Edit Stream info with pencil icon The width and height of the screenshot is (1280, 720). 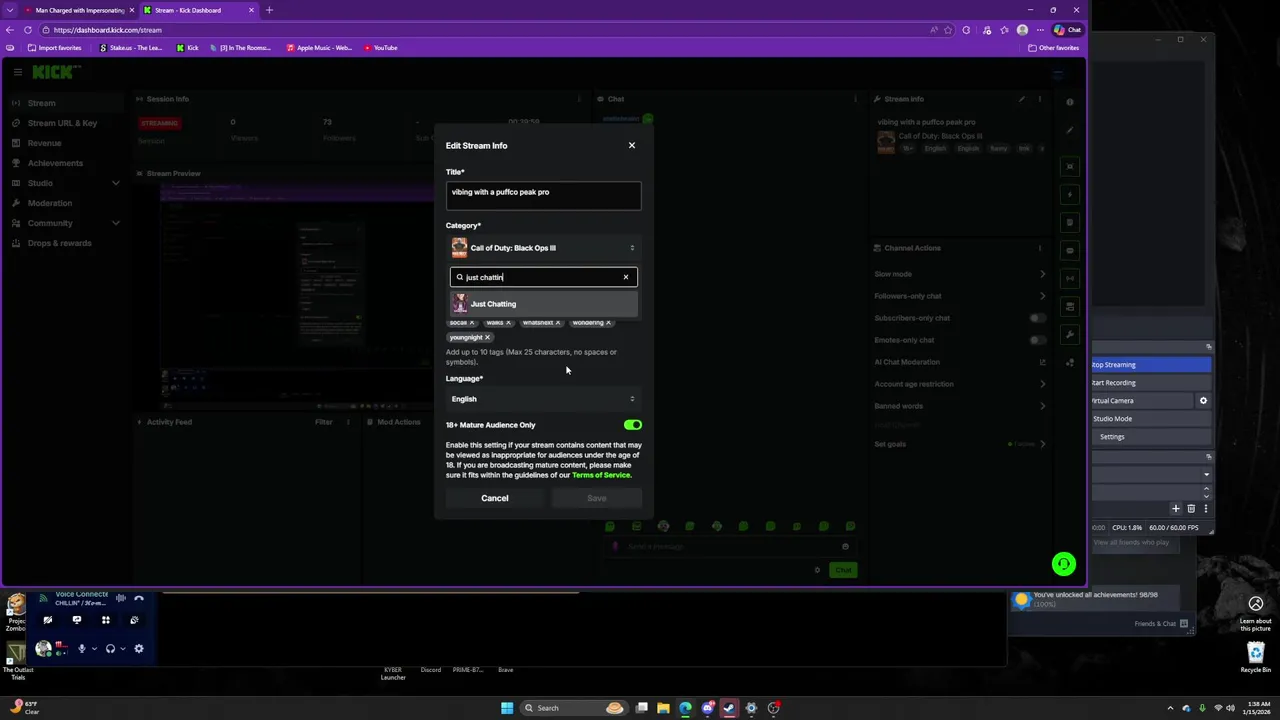tap(1022, 99)
